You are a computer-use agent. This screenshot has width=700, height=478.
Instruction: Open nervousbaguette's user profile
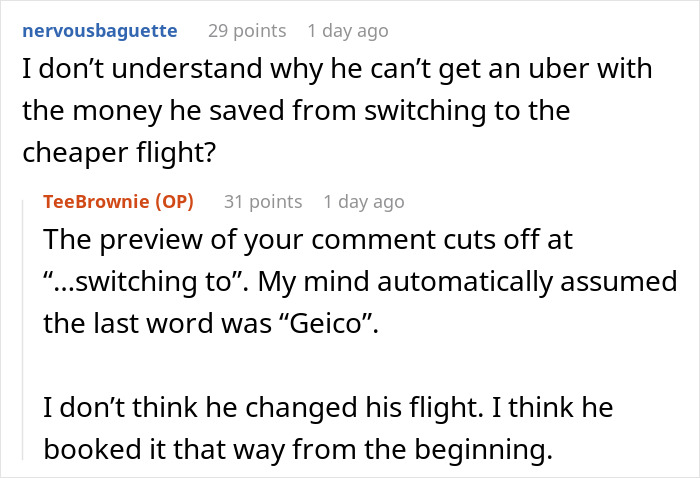coord(100,31)
